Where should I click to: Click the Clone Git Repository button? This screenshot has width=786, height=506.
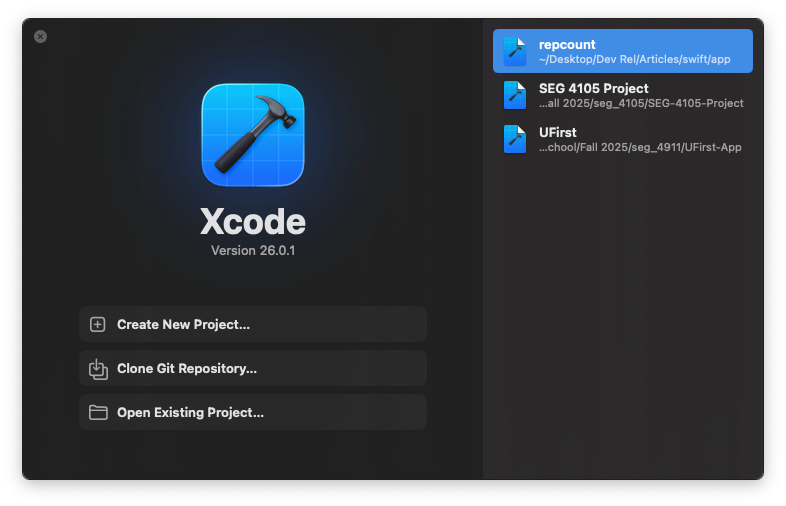point(253,369)
